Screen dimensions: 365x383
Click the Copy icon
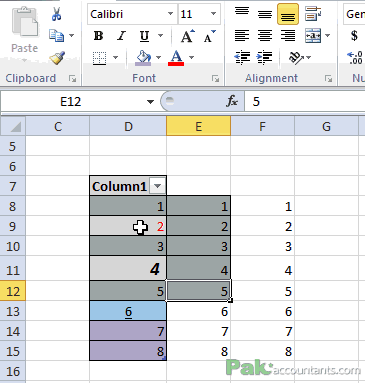pos(56,35)
